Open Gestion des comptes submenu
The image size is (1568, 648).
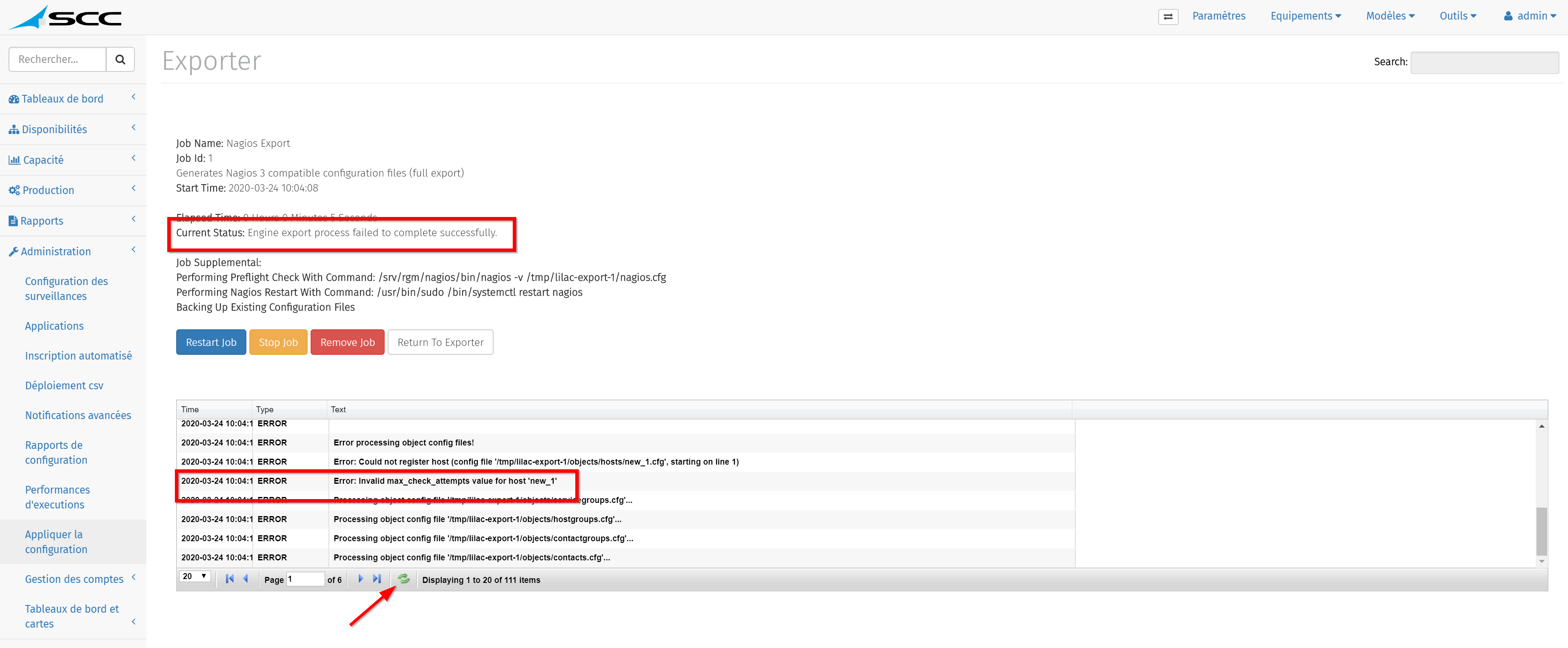[74, 579]
